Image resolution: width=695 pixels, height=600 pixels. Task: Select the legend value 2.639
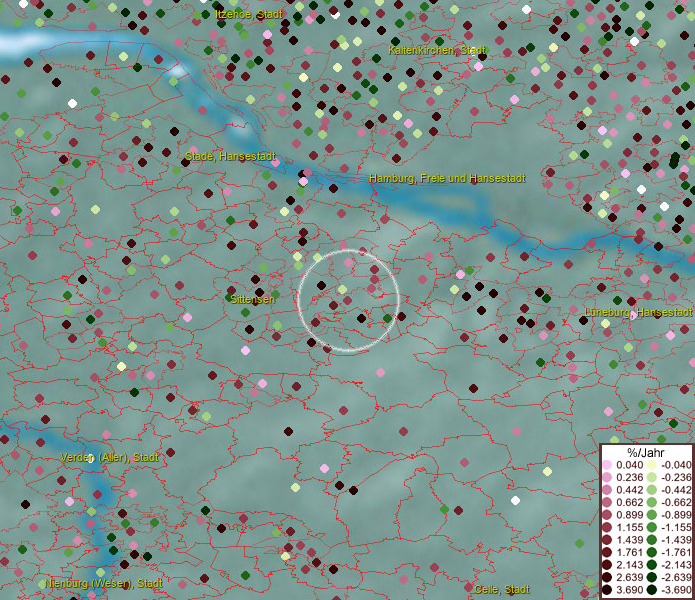coord(629,577)
